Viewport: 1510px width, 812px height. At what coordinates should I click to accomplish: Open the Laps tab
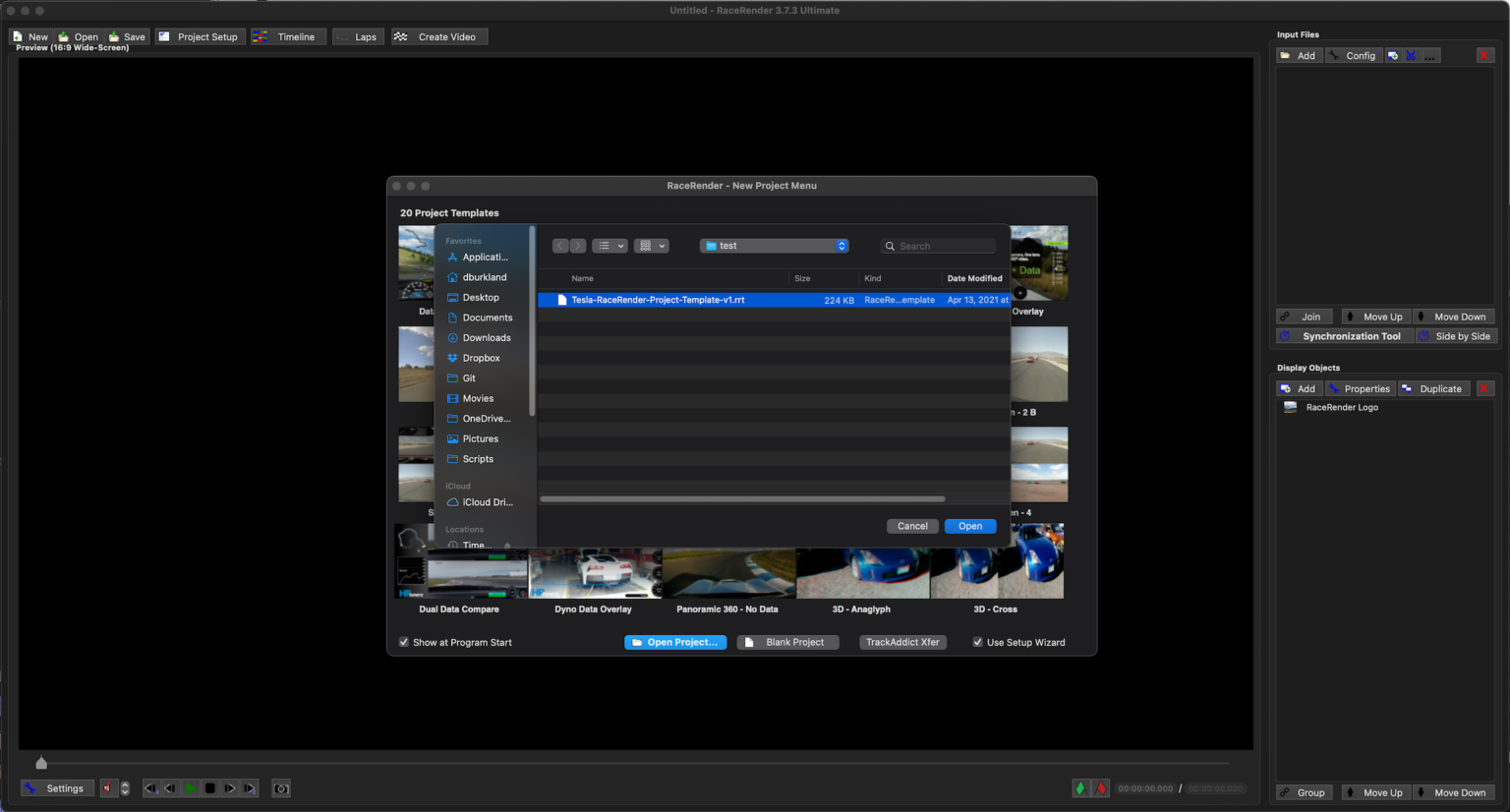(358, 36)
